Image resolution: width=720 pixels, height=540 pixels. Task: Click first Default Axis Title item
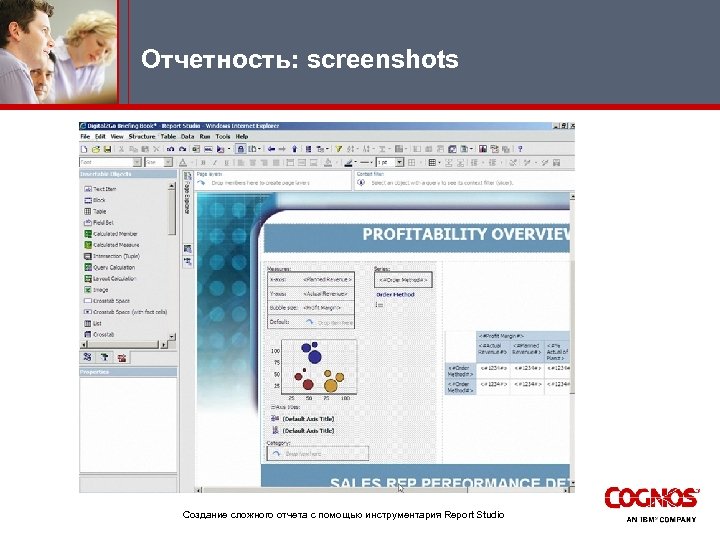click(x=308, y=419)
